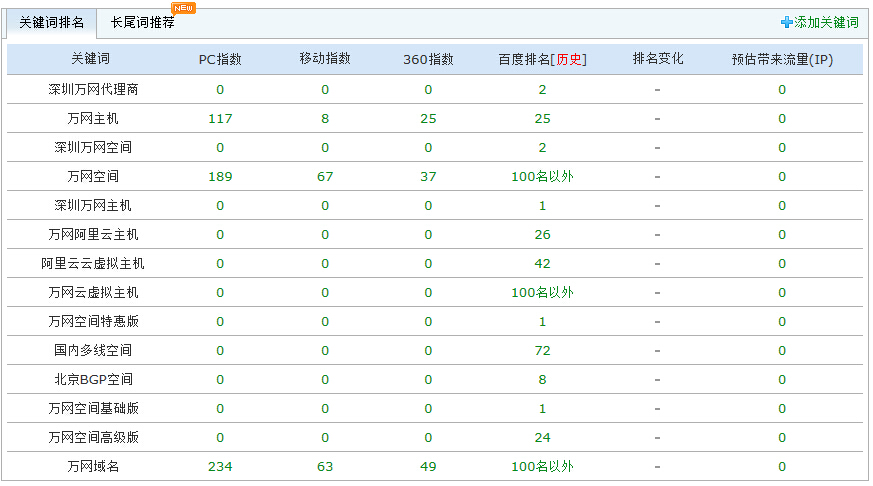Click 100名以外 in the 万网域名 row

542,467
